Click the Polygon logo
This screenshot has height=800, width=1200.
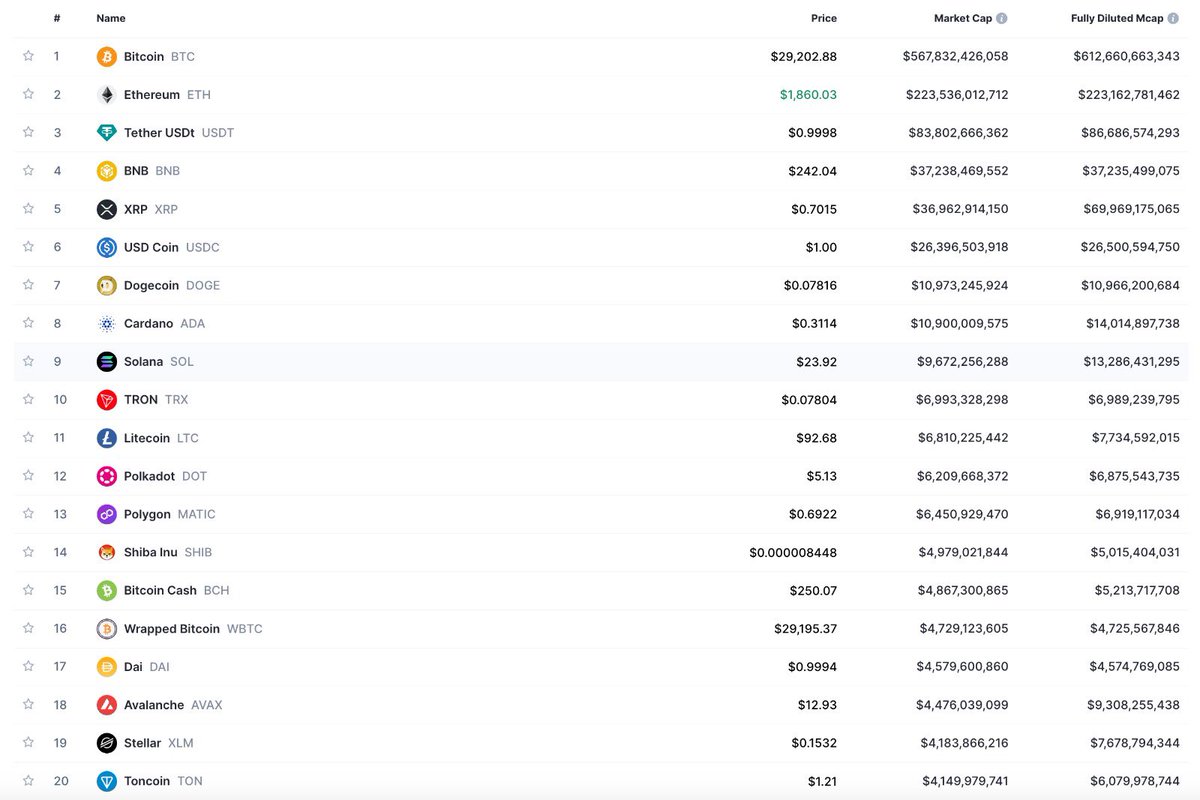107,514
